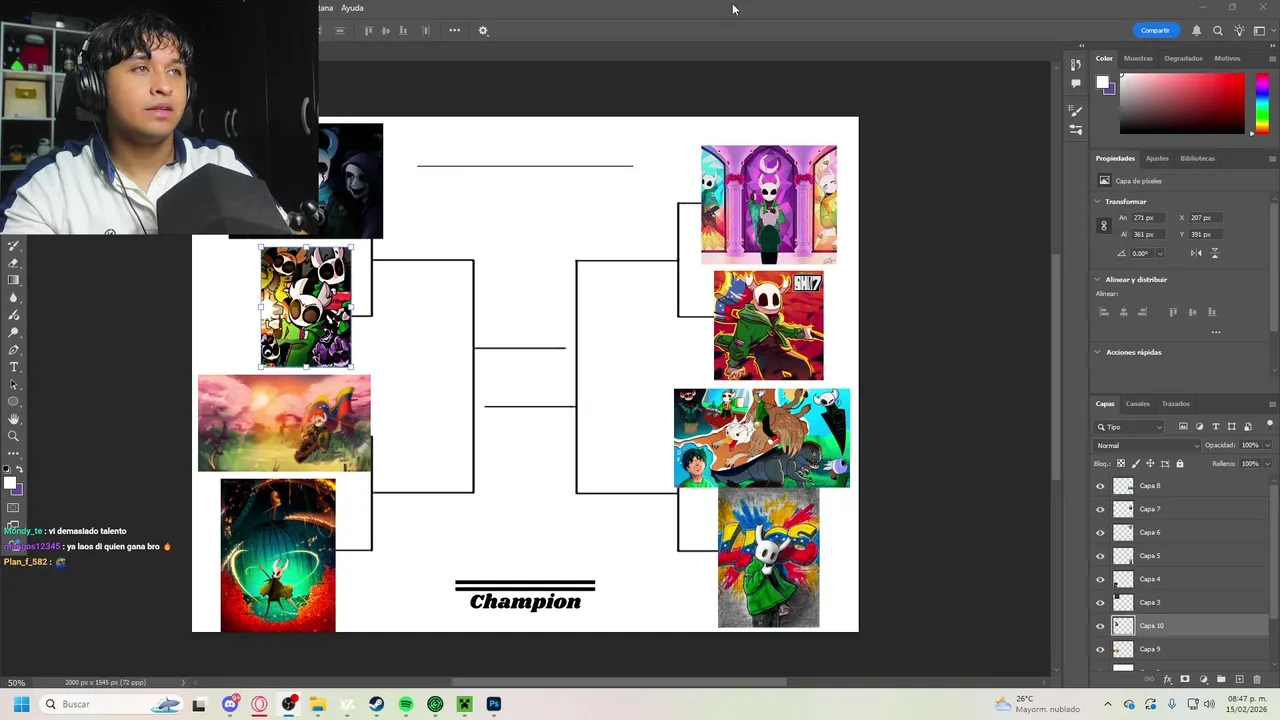1280x720 pixels.
Task: Click the Search magnifier icon at top right
Action: [1218, 30]
